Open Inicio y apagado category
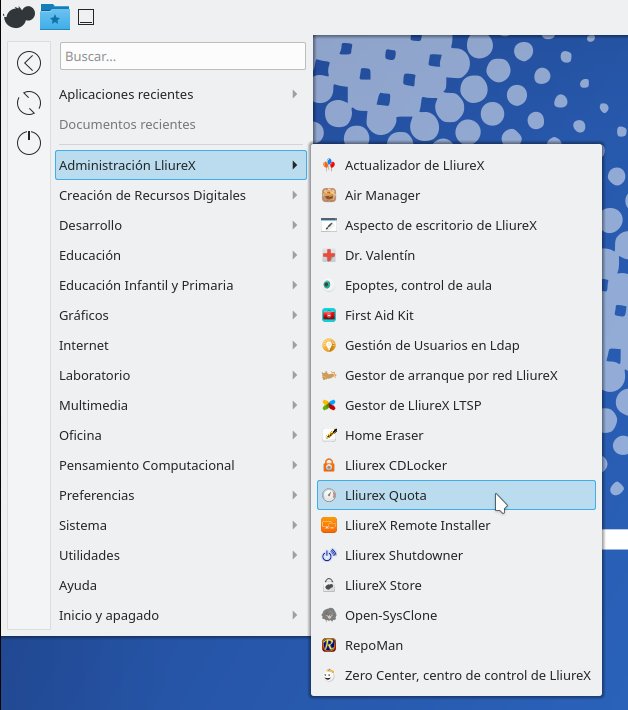This screenshot has height=710, width=628. (x=181, y=615)
